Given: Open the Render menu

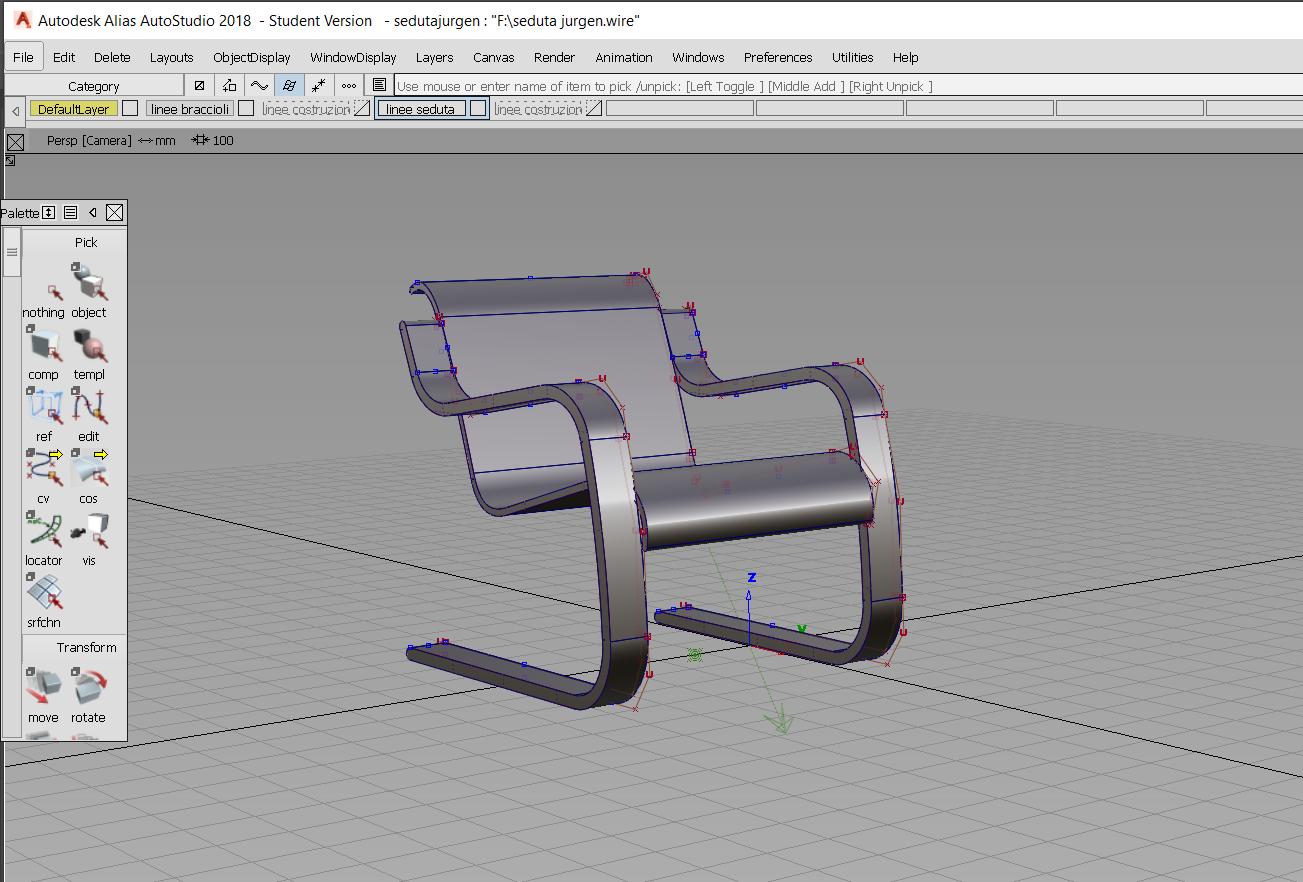Looking at the screenshot, I should tap(554, 57).
